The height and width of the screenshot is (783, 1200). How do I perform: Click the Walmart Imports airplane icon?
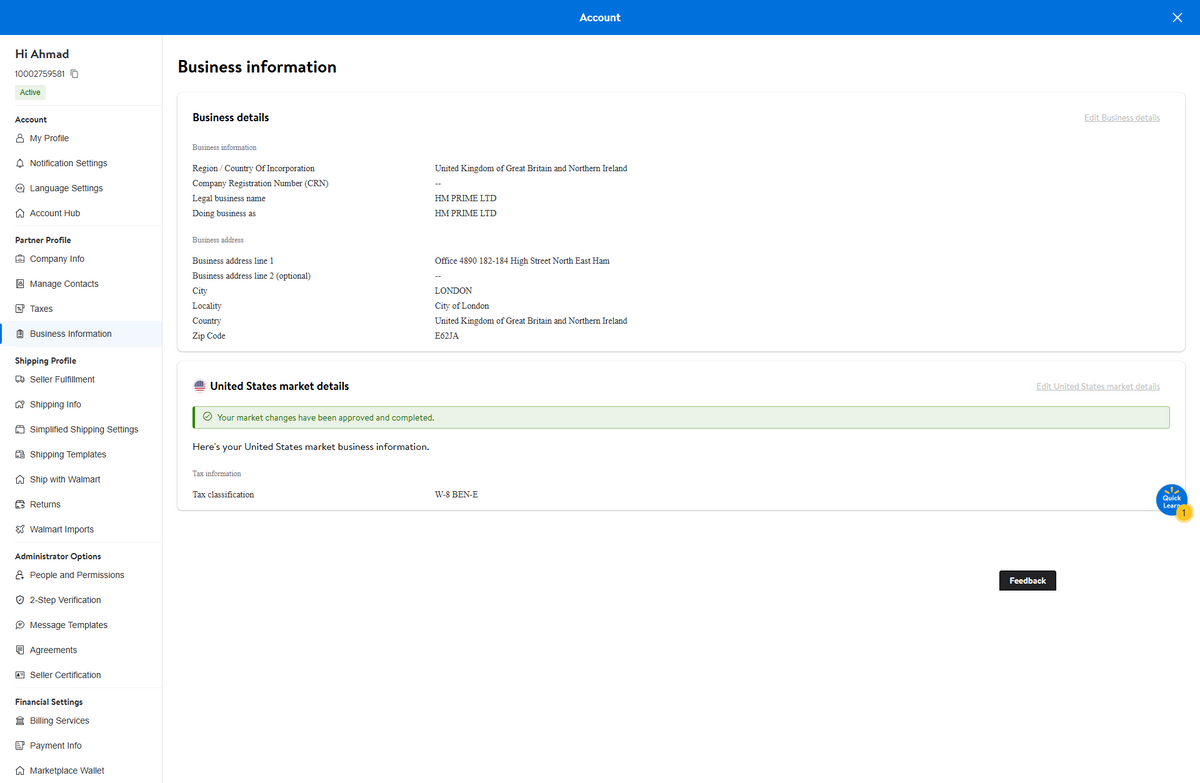click(x=20, y=530)
